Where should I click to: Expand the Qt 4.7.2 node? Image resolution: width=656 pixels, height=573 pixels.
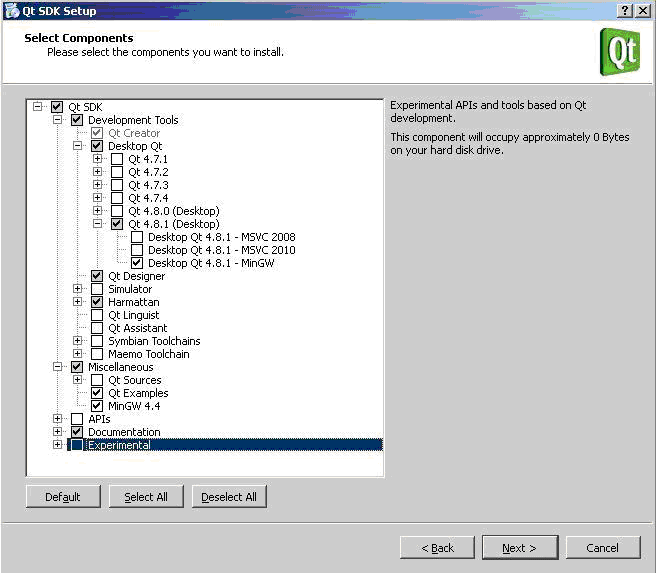[x=97, y=172]
